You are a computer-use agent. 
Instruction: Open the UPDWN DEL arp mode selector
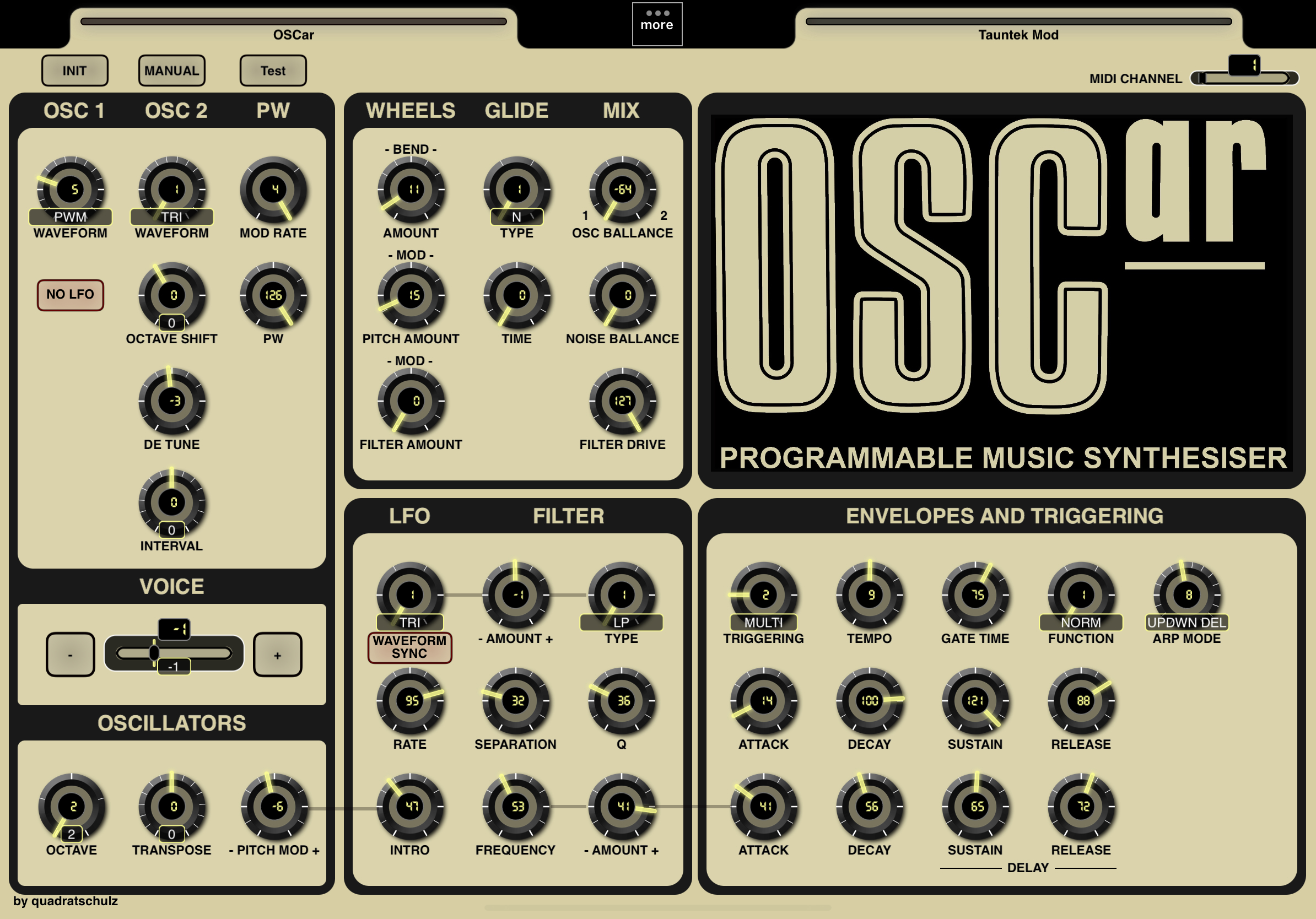click(x=1187, y=622)
